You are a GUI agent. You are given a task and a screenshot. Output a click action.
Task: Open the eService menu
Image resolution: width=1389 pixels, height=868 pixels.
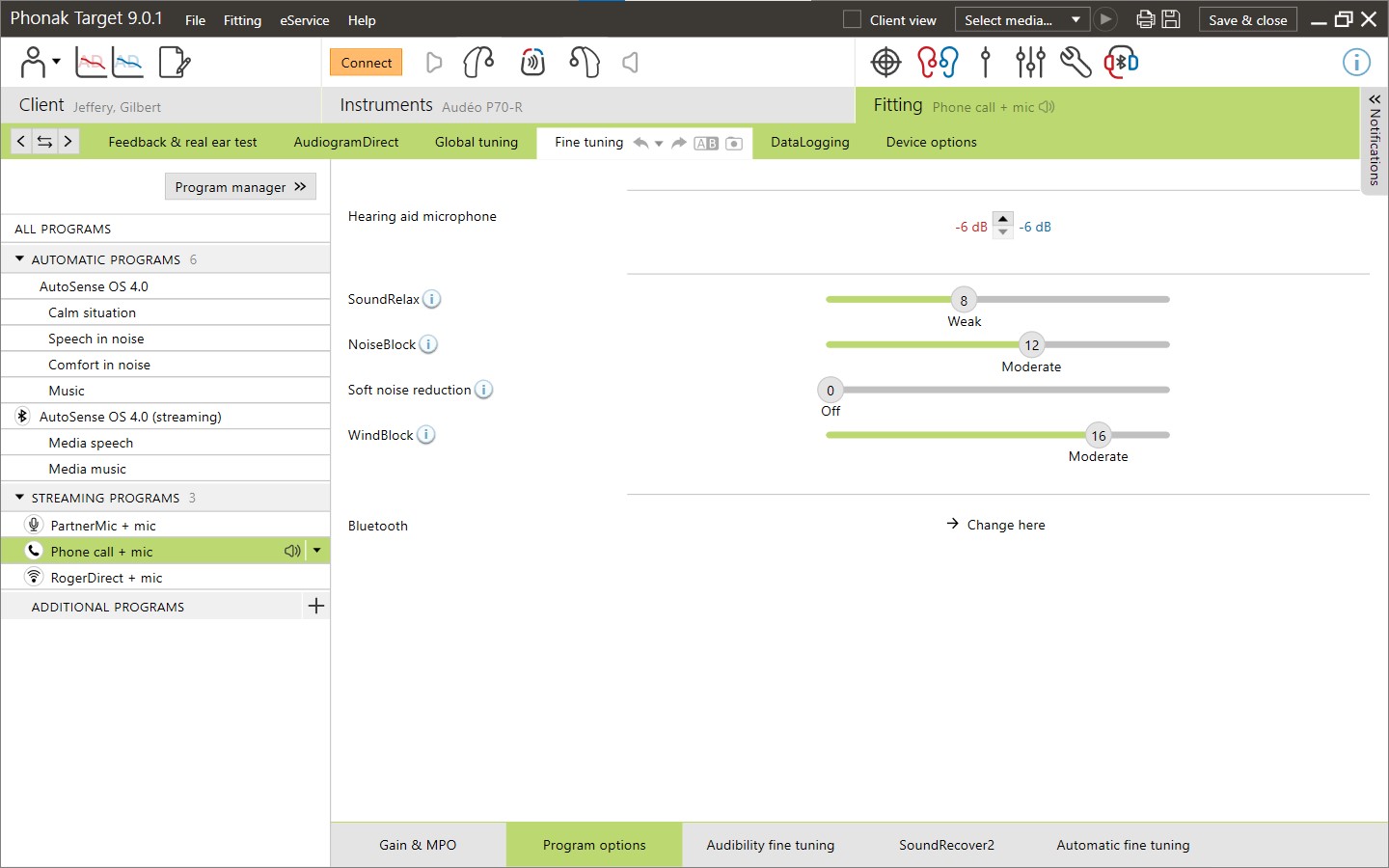pos(305,20)
